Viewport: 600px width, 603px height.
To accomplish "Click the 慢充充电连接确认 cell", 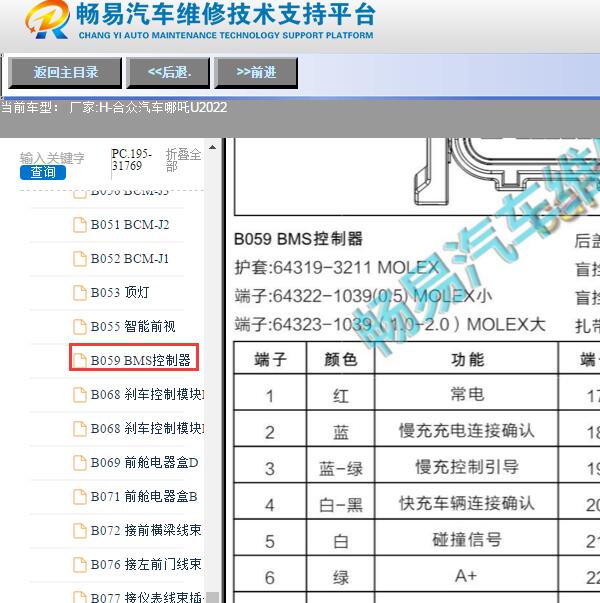I will pos(467,430).
